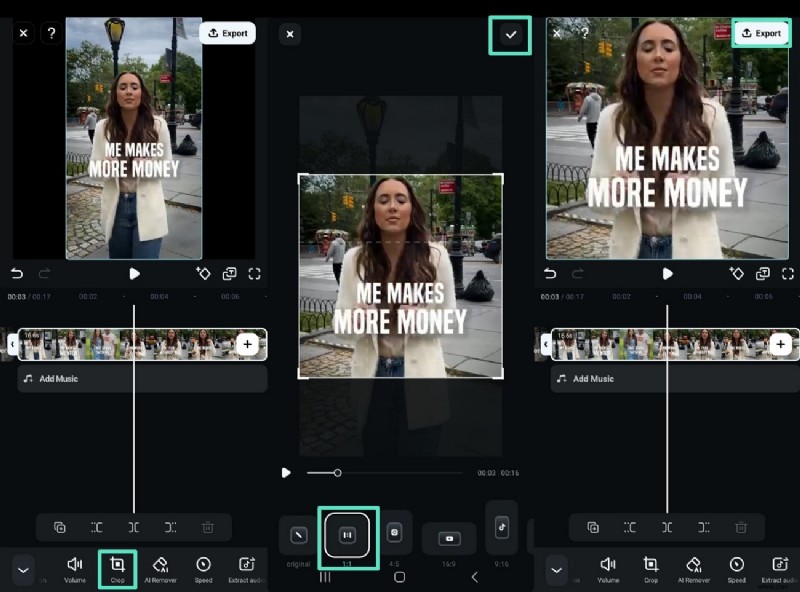Delete the clip using the trash icon
Image resolution: width=800 pixels, height=592 pixels.
tap(207, 528)
